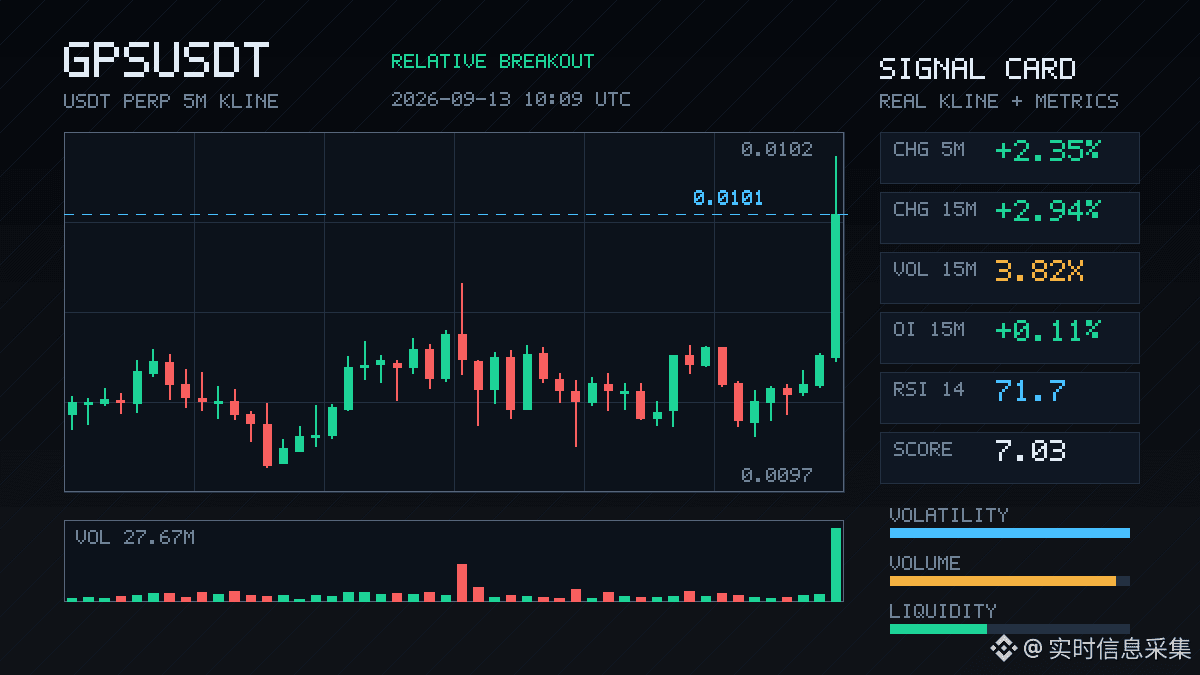Click the 0.0101 price line label
This screenshot has width=1200, height=675.
click(728, 198)
